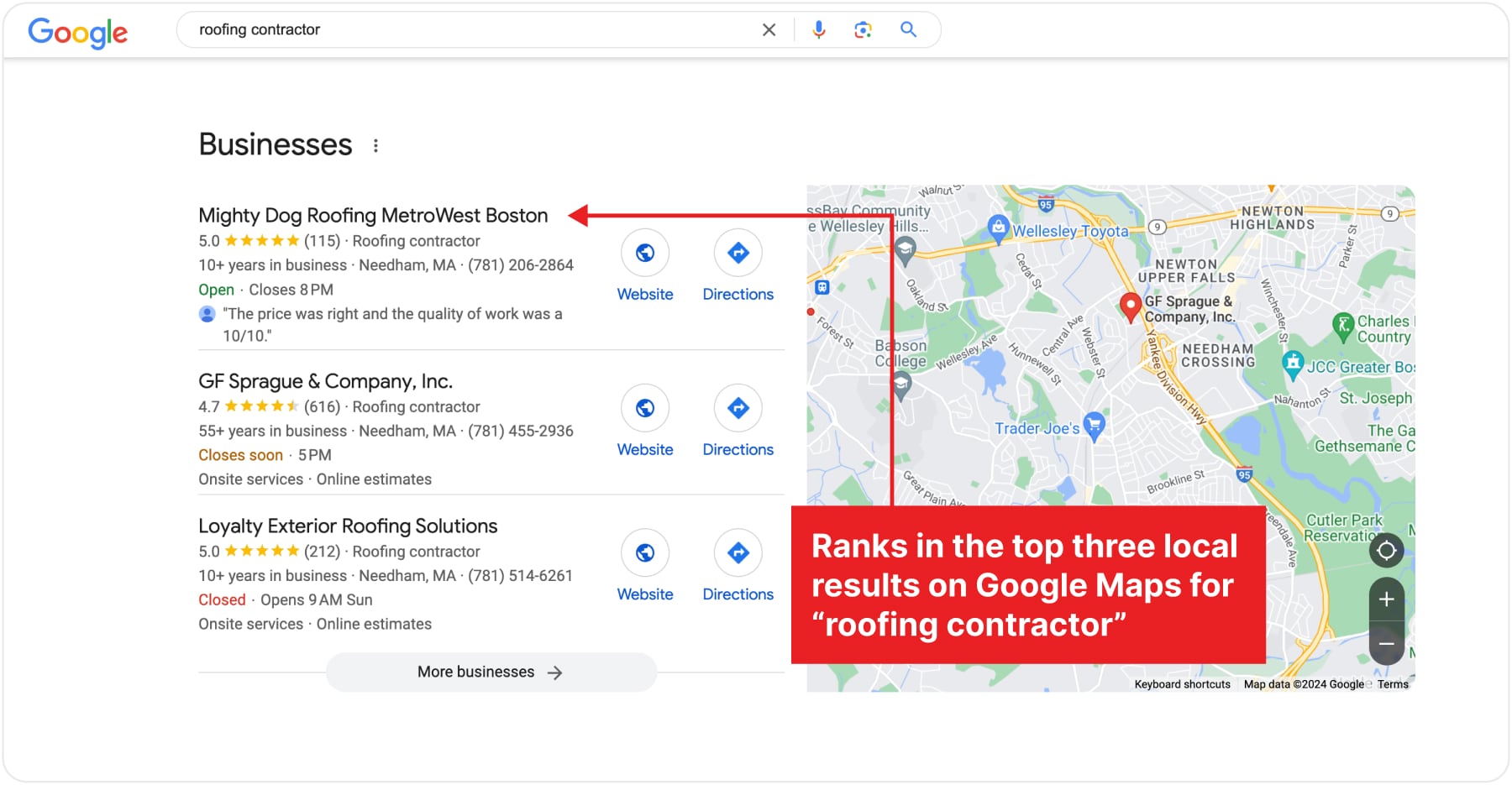Clear the search box with X
This screenshot has width=1512, height=785.
pos(769,30)
